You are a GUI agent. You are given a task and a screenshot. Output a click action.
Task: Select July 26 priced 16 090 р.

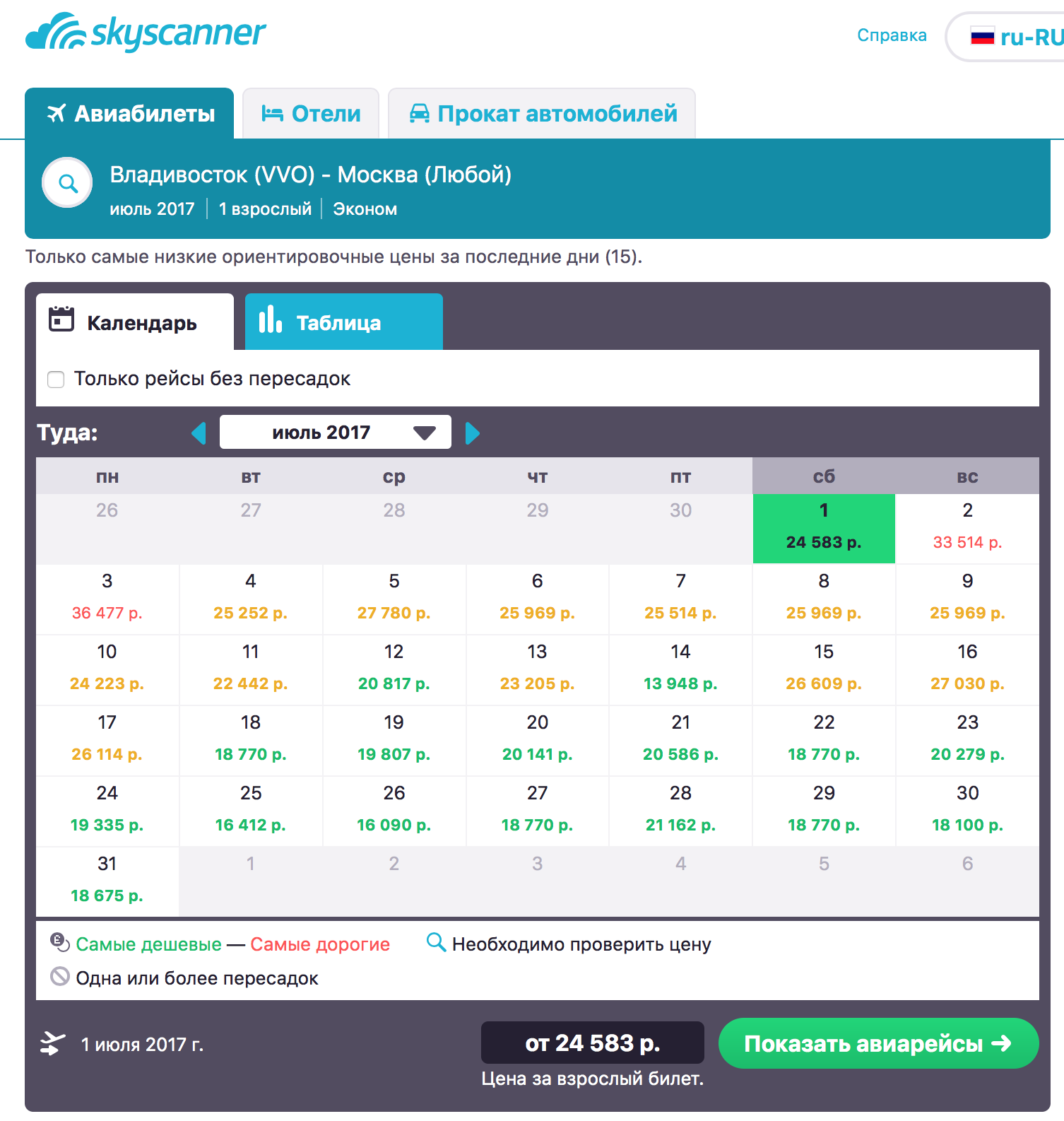coord(394,811)
